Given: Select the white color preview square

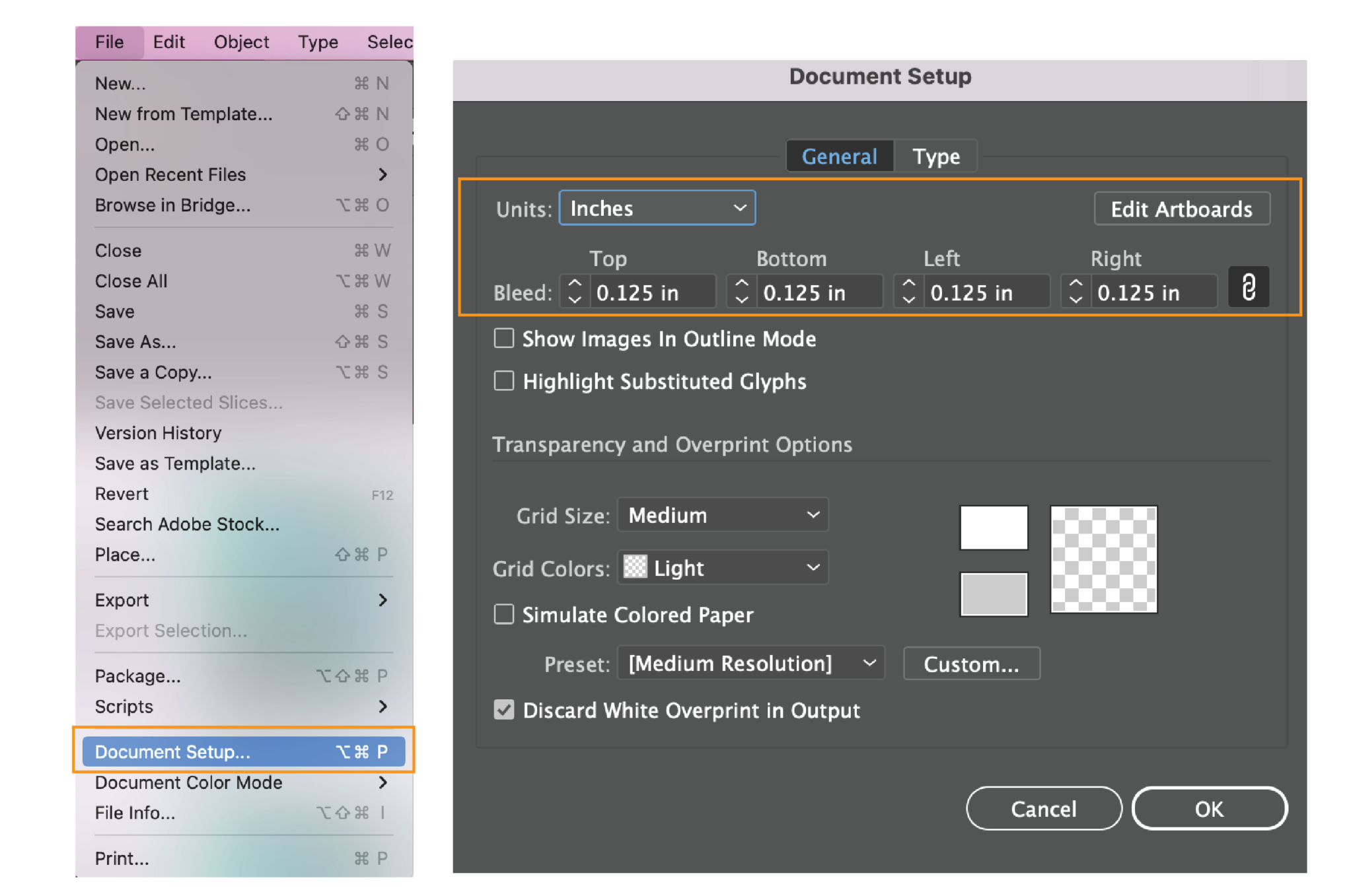Looking at the screenshot, I should 993,528.
